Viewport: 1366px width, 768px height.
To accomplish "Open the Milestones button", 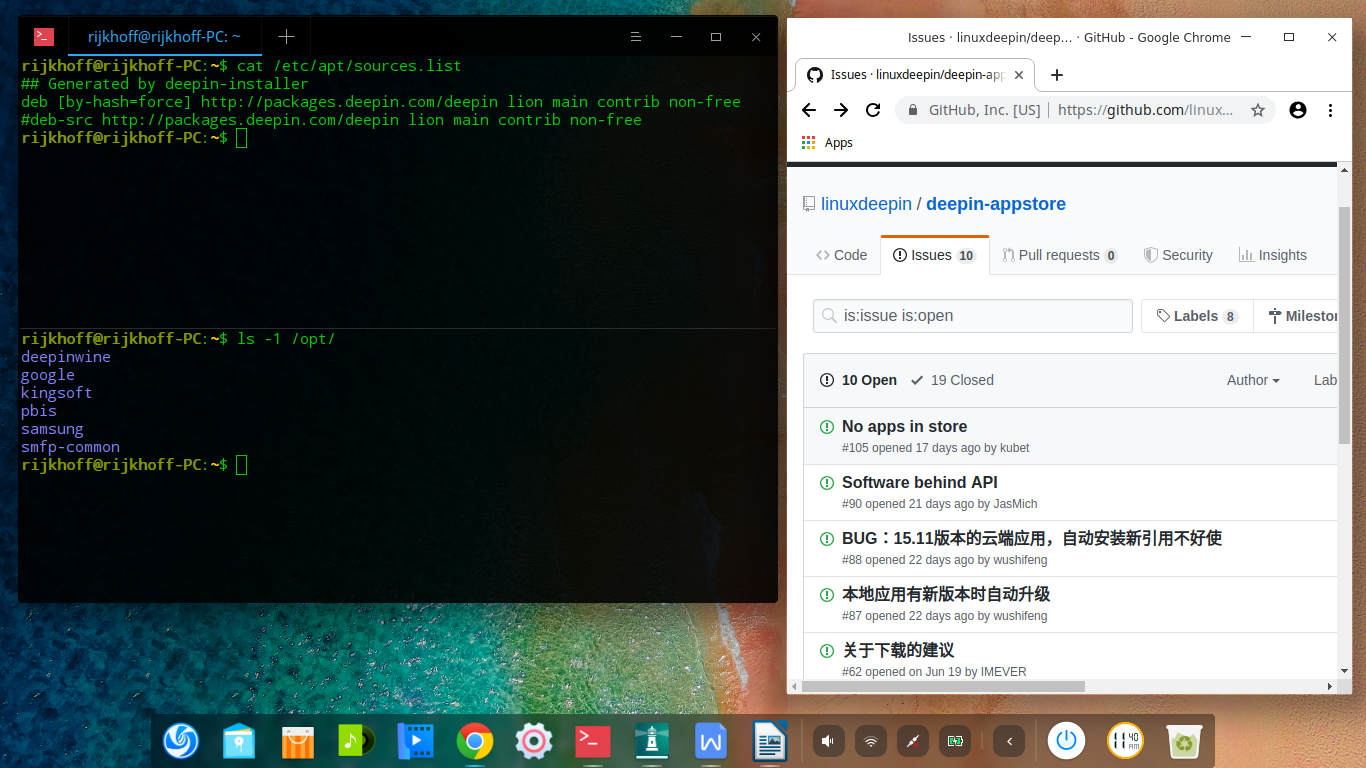I will click(1296, 316).
